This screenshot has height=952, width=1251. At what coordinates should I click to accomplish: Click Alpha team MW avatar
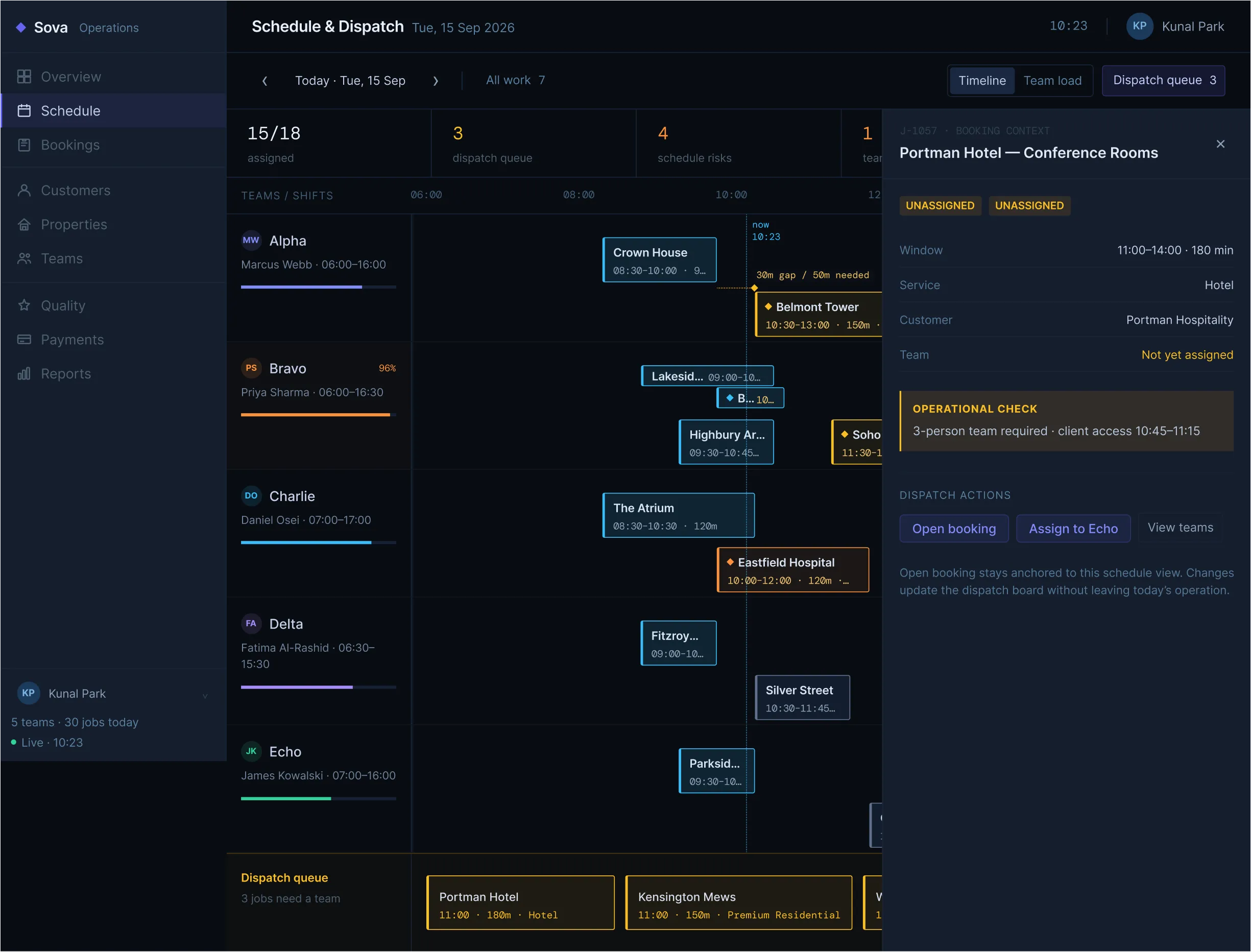point(251,240)
